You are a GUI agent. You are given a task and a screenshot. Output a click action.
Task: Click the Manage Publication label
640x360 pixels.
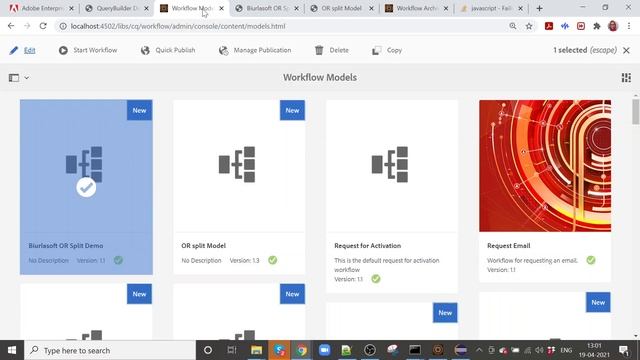tap(262, 50)
